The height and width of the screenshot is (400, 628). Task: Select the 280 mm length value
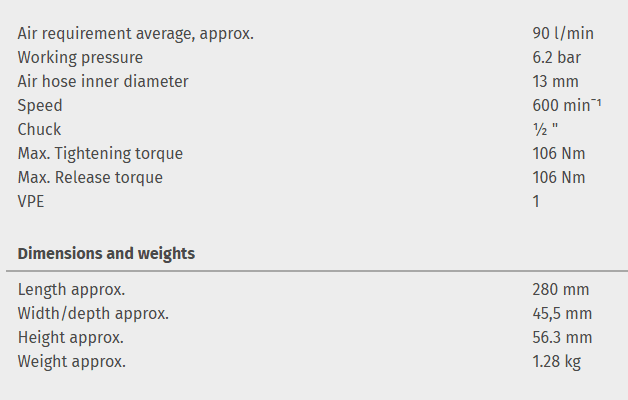(561, 289)
